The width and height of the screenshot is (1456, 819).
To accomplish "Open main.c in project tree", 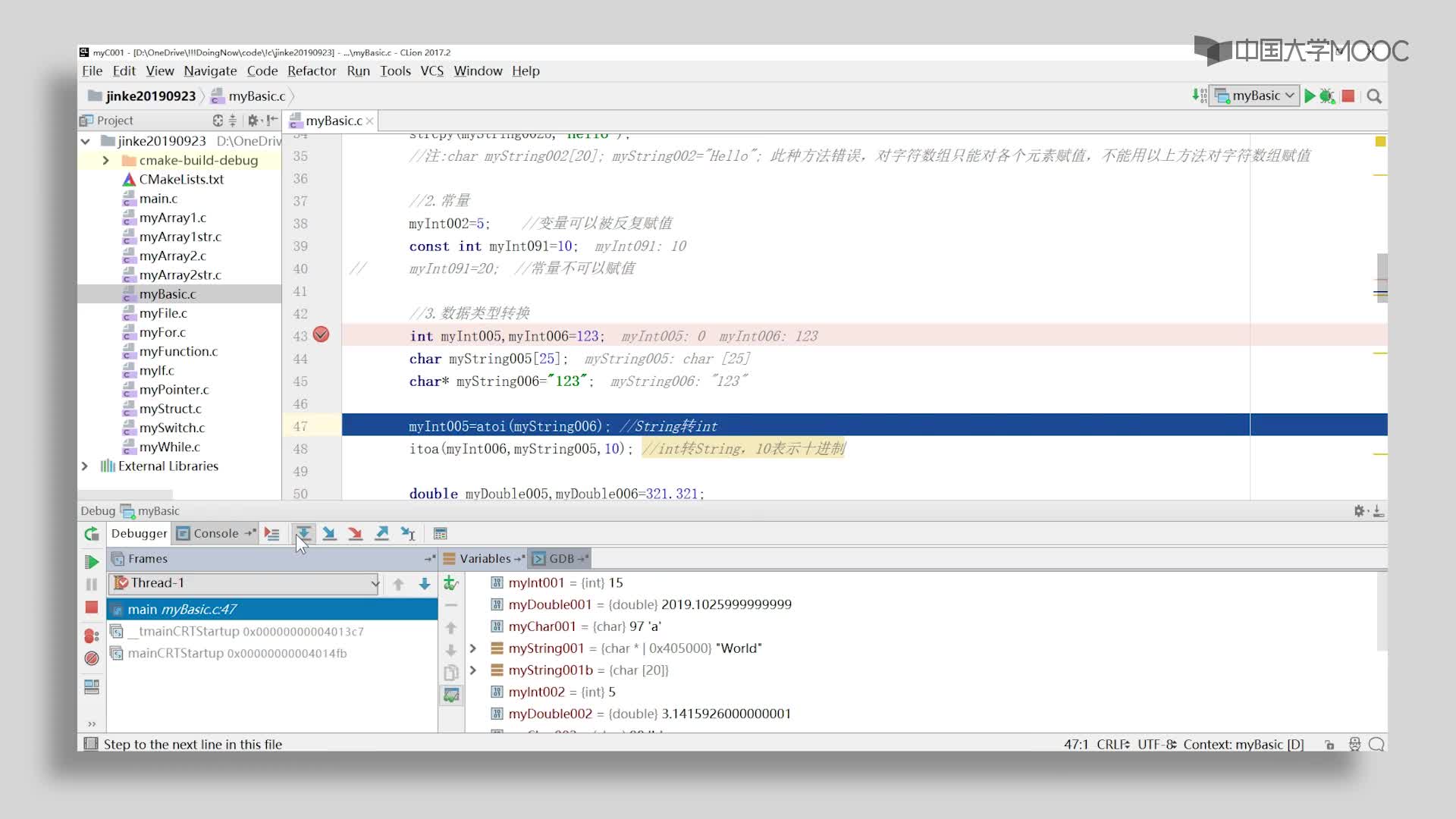I will click(x=158, y=199).
